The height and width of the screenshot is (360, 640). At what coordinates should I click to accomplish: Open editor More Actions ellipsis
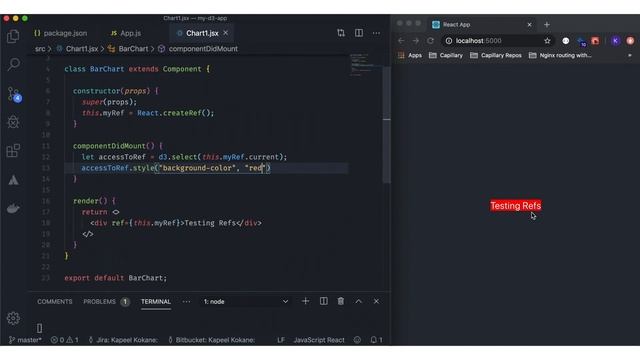376,33
